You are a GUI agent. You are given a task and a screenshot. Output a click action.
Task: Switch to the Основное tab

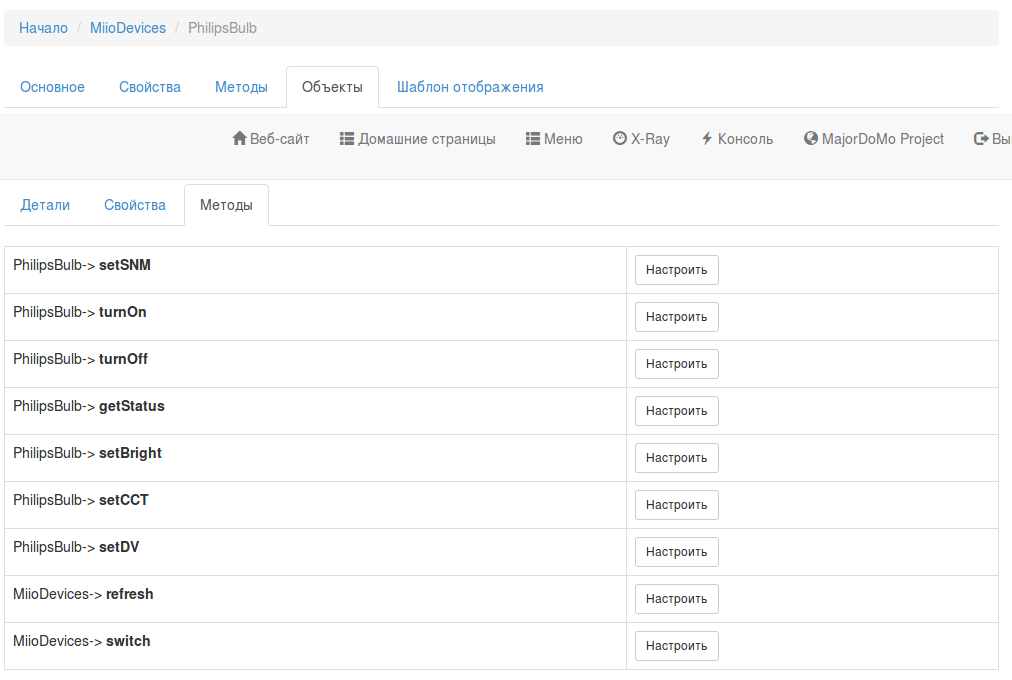pyautogui.click(x=52, y=87)
